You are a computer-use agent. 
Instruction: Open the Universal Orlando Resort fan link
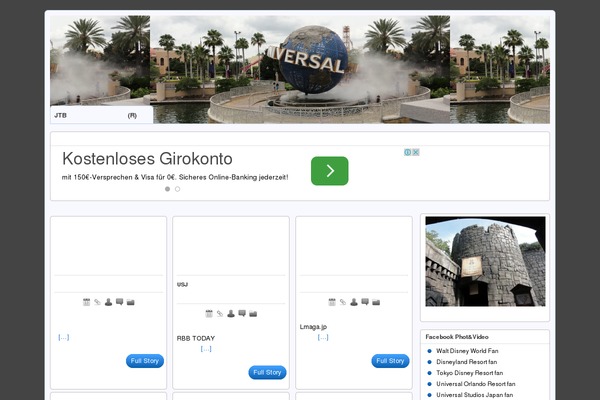point(476,384)
